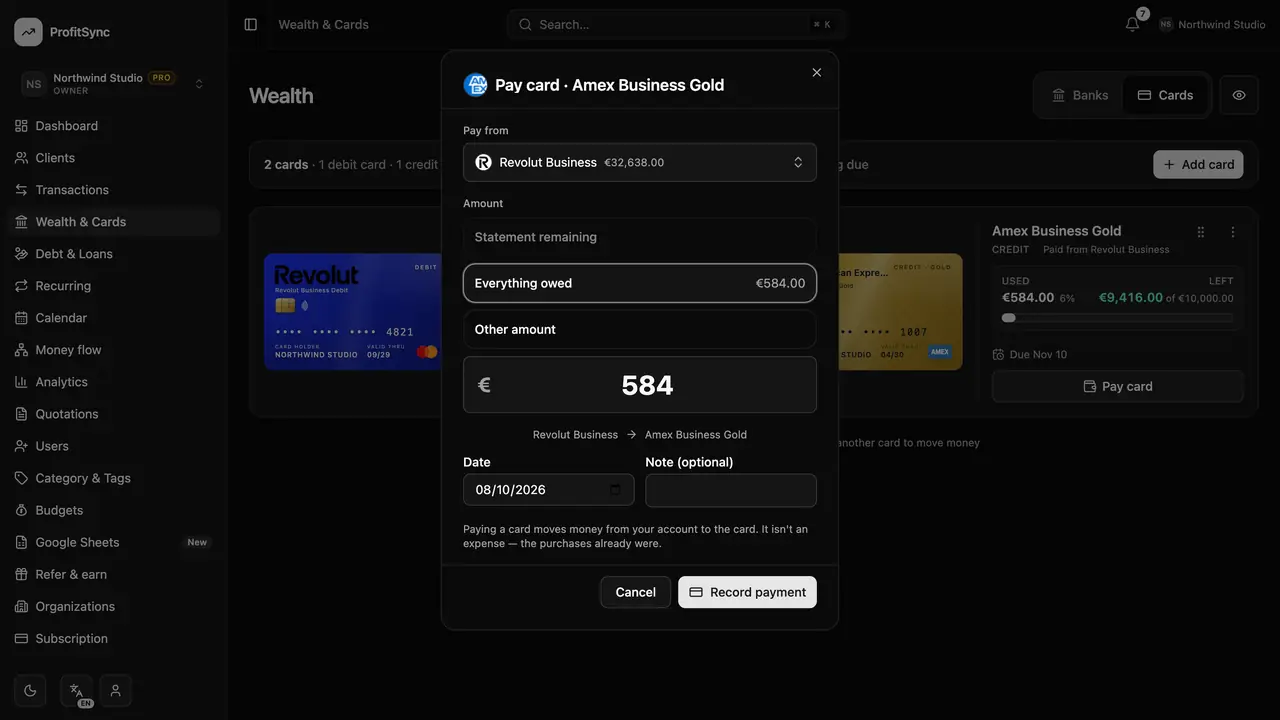The image size is (1280, 720).
Task: Go to Clients page
Action: [x=114, y=158]
